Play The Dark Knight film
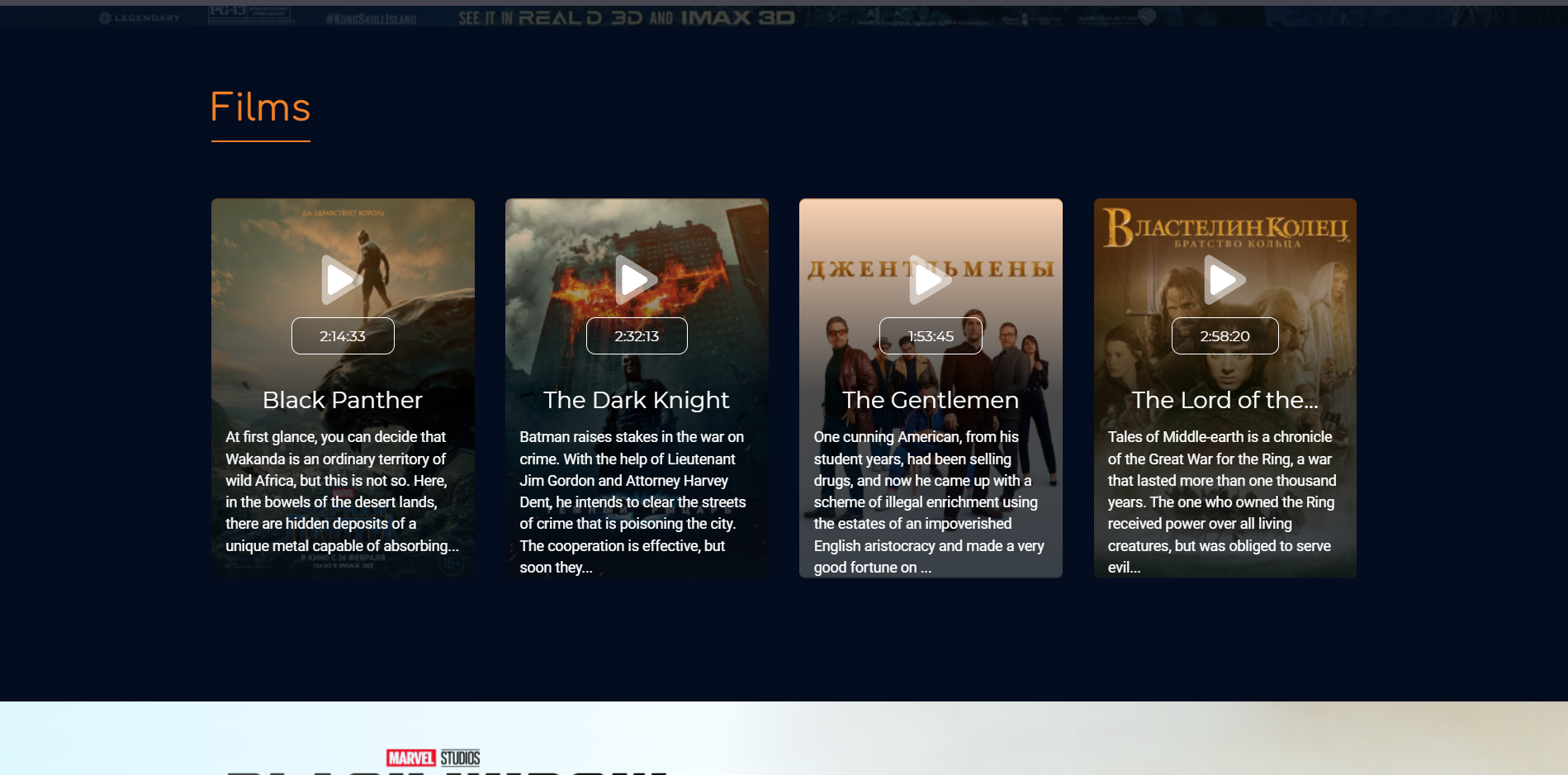 [x=636, y=280]
